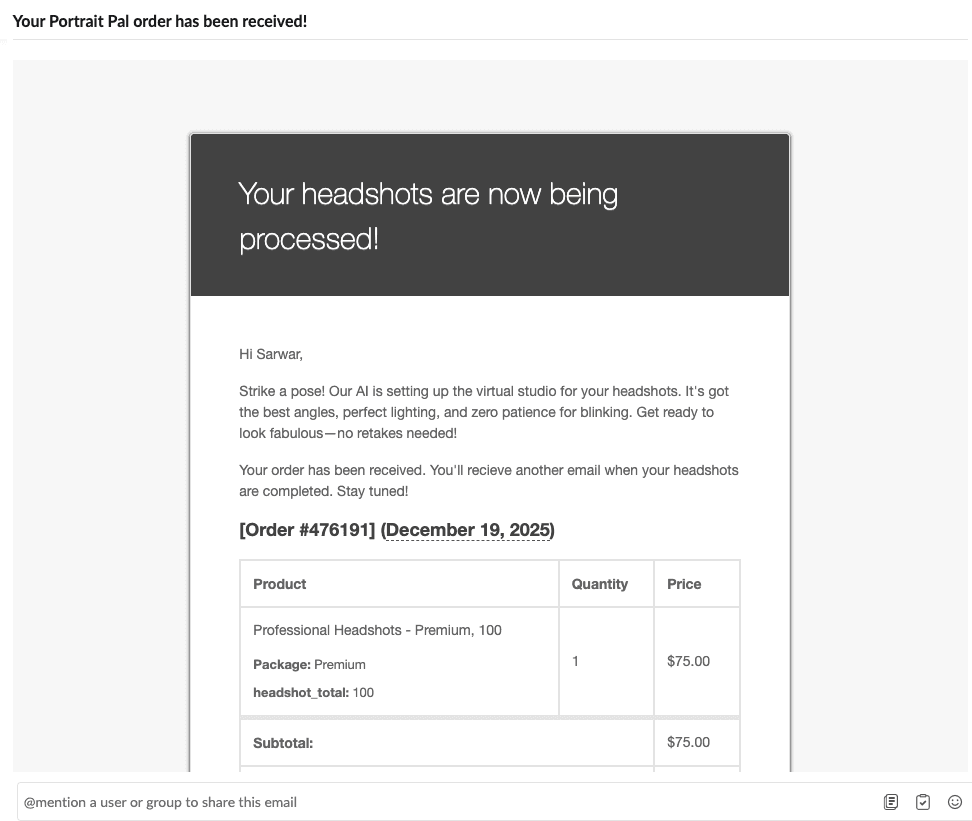Click the Order #476191 heading
Viewport: 972px width, 821px height.
click(x=305, y=530)
